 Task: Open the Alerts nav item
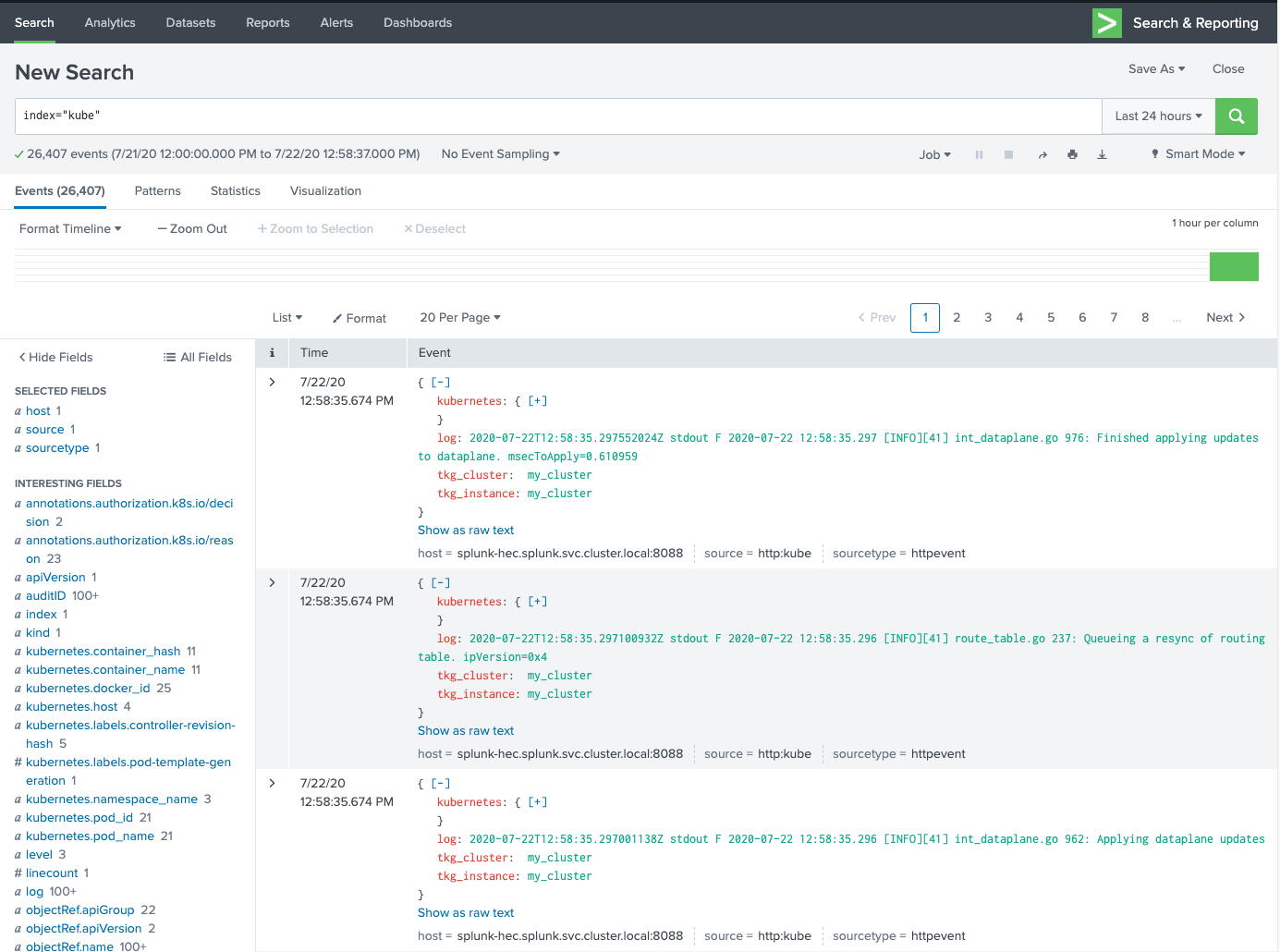click(336, 22)
